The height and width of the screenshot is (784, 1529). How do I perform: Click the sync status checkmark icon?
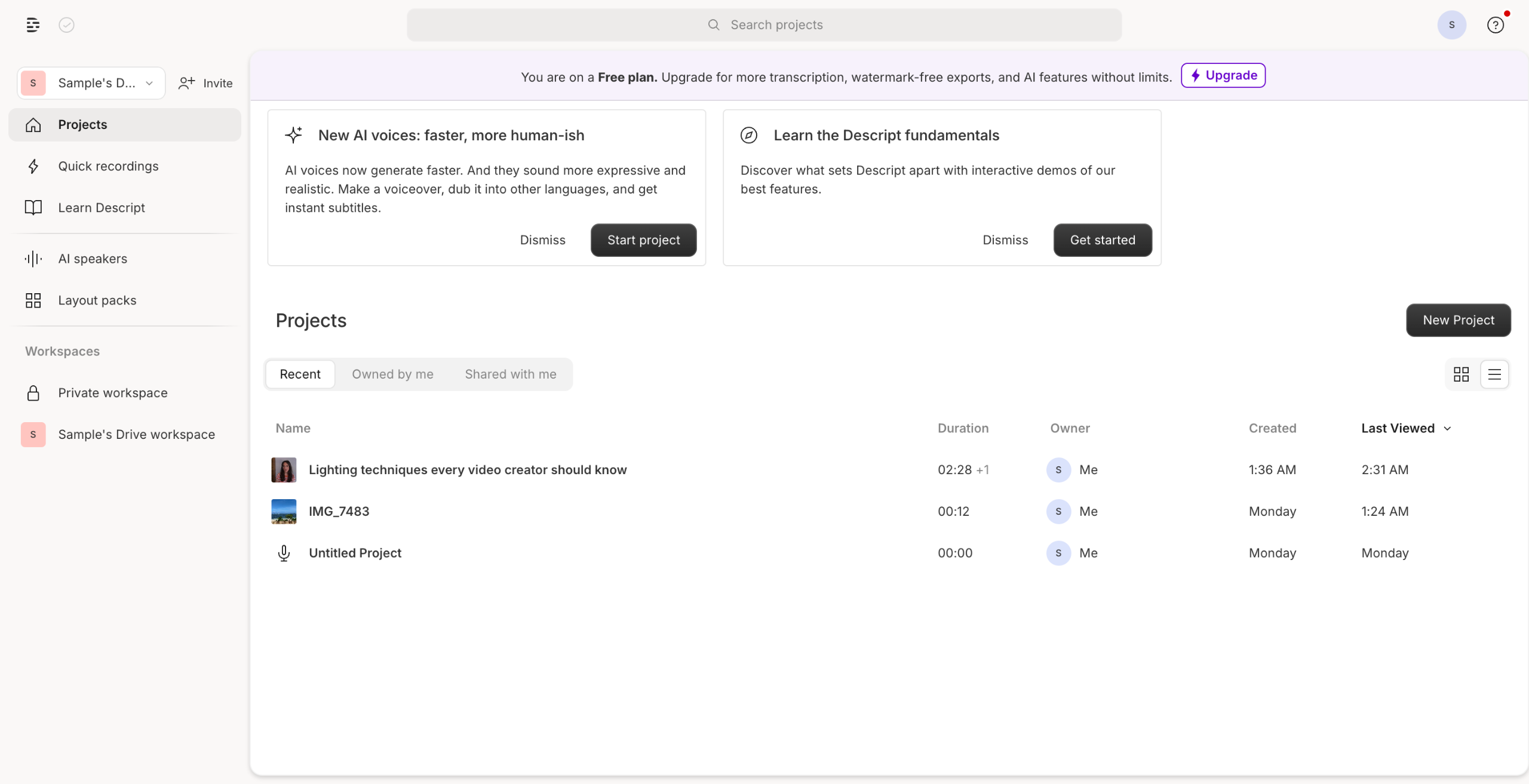[66, 25]
